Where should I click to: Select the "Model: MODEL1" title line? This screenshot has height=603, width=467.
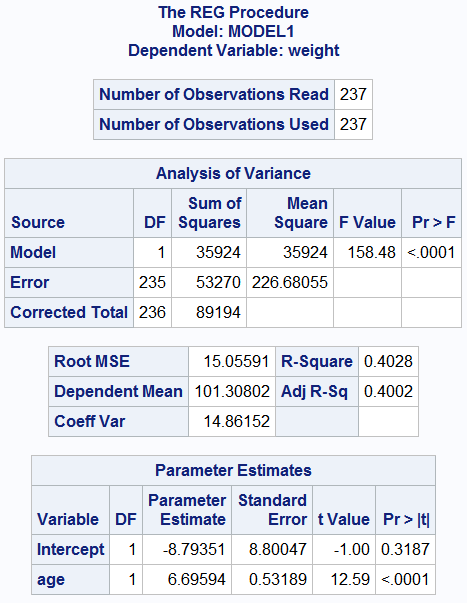pos(233,31)
